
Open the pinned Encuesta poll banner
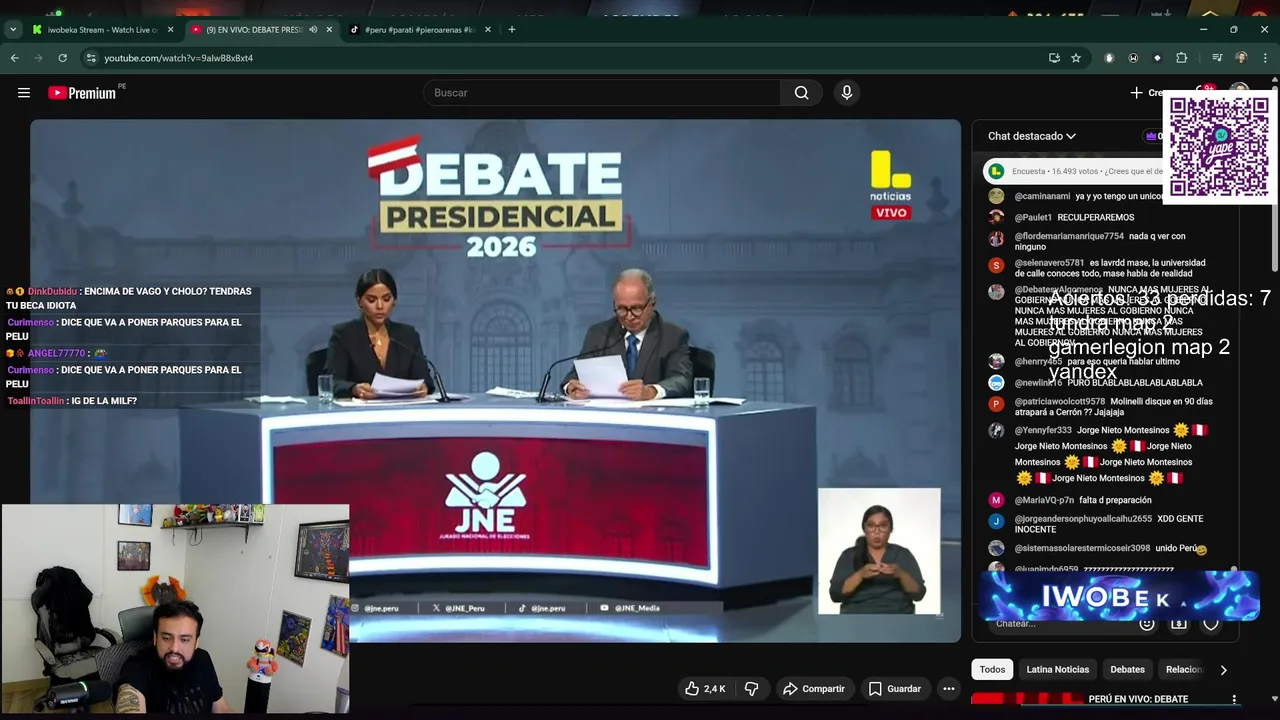pos(1075,171)
